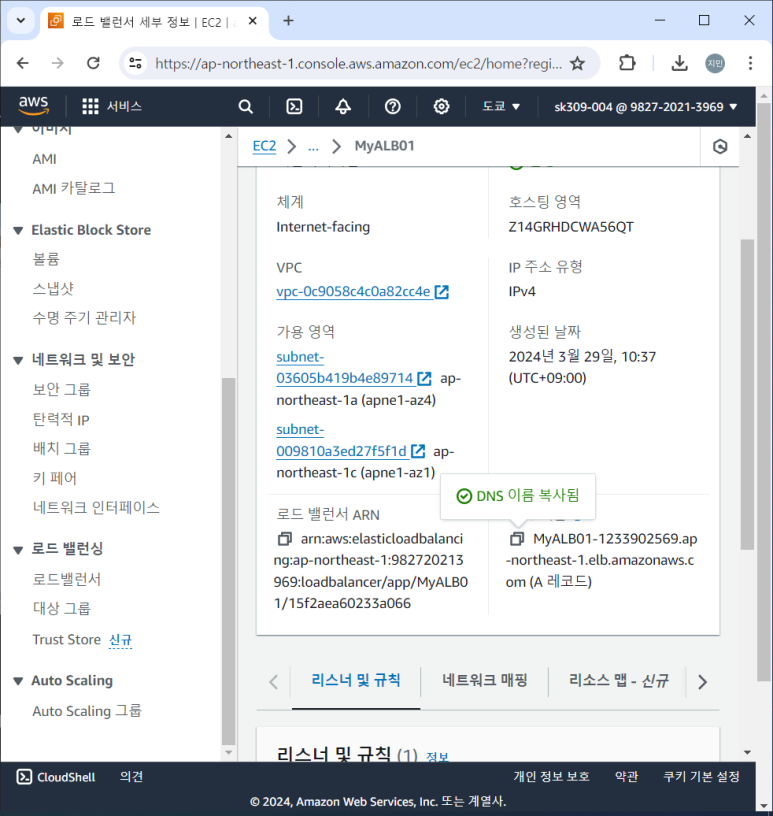Open subnet-03605b419b4e89714 link
This screenshot has width=773, height=816.
(345, 367)
